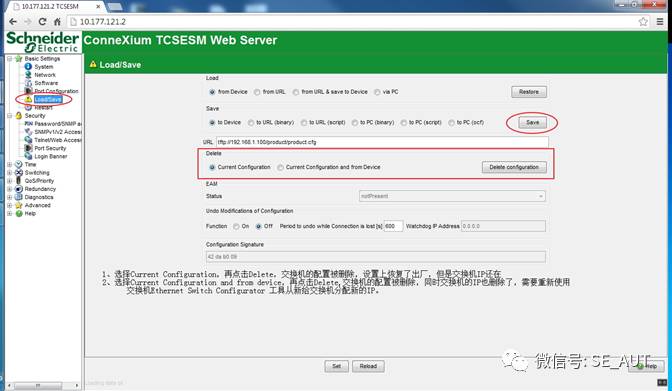Viewport: 672px width, 391px height.
Task: Open the System tree entry
Action: [x=44, y=66]
